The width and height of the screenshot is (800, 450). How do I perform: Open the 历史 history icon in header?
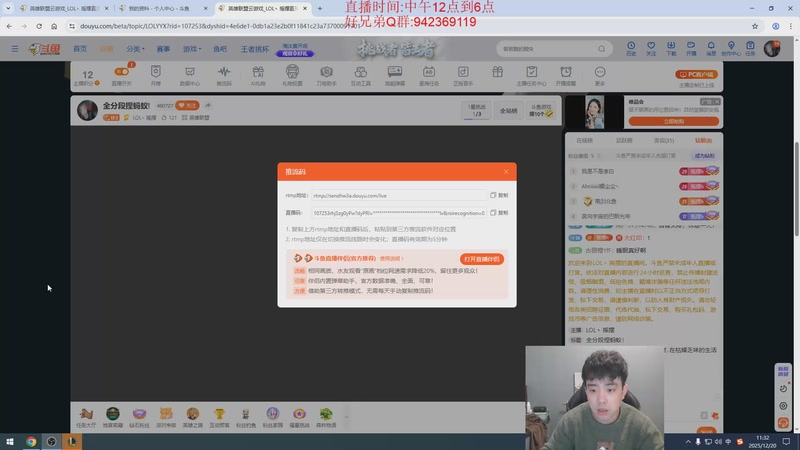tap(631, 49)
